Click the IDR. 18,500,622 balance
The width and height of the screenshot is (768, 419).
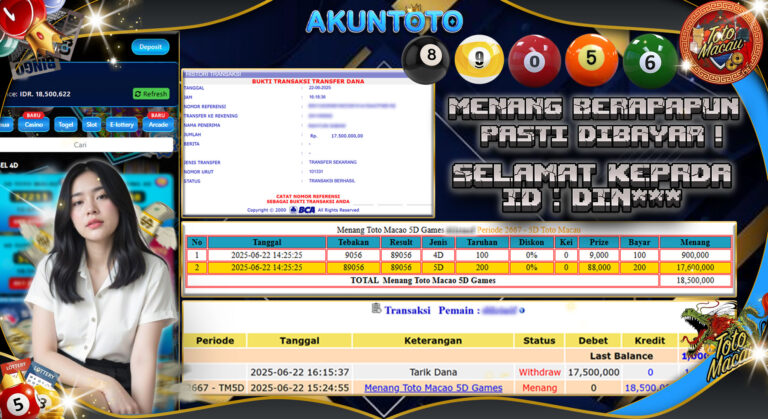click(45, 94)
